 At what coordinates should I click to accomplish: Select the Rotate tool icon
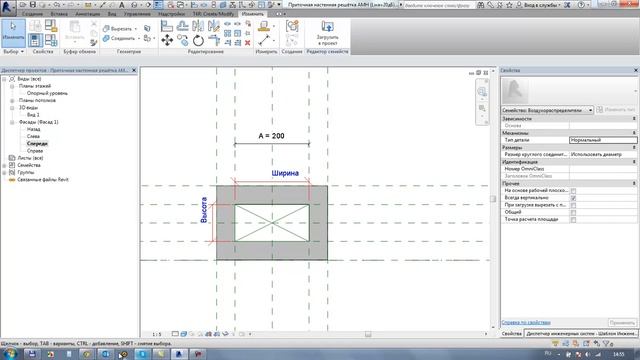tap(198, 40)
